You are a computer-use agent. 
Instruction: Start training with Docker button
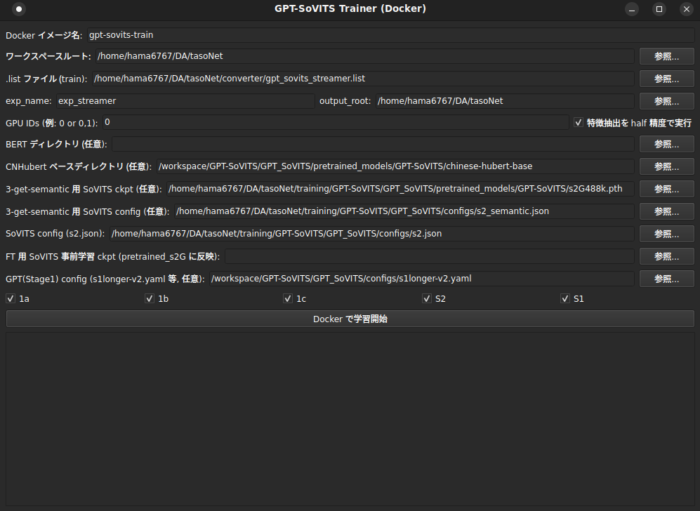(x=350, y=319)
